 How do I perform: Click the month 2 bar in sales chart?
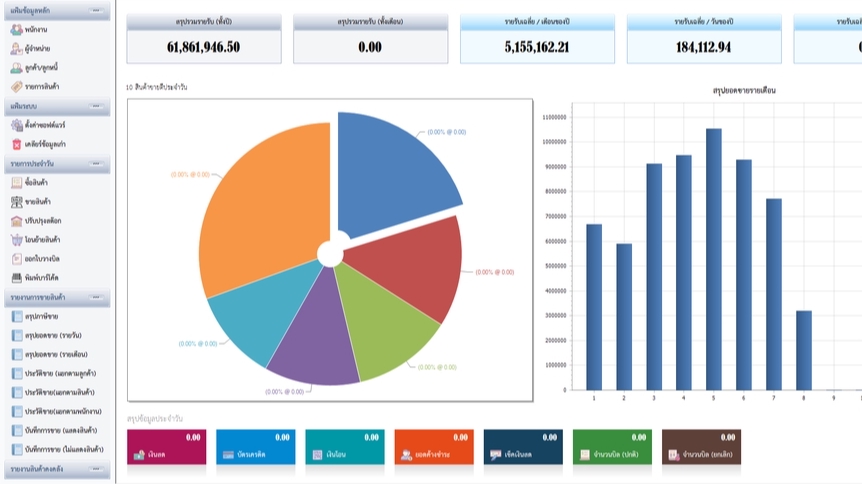point(624,317)
